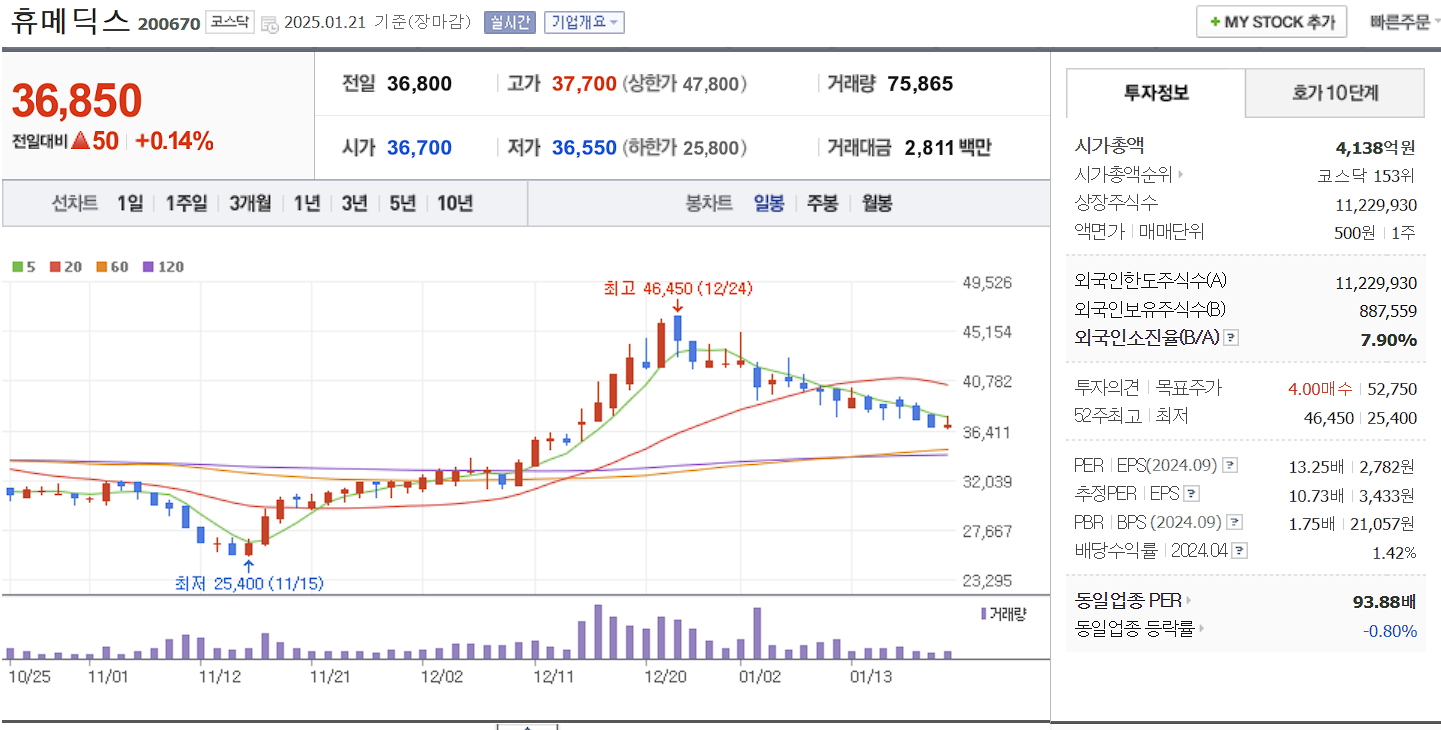Click the 최저 25,400 (11/15) marker on the chart
This screenshot has width=1441, height=730.
point(249,582)
